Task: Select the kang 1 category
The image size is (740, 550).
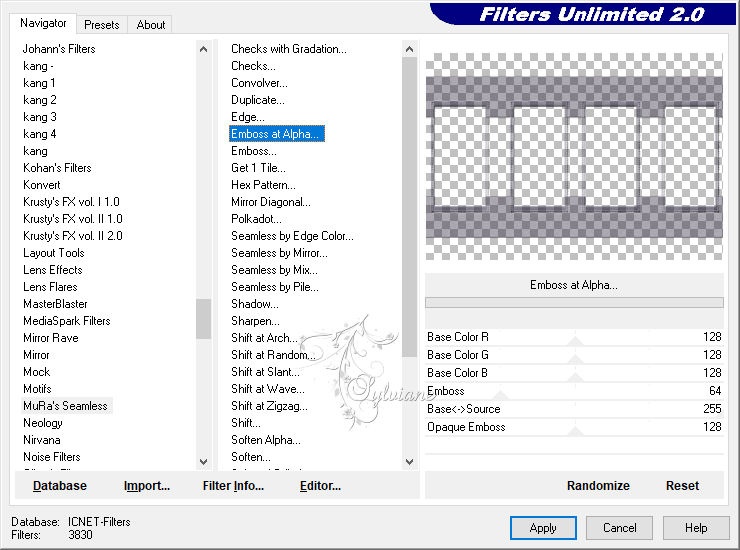Action: tap(39, 83)
